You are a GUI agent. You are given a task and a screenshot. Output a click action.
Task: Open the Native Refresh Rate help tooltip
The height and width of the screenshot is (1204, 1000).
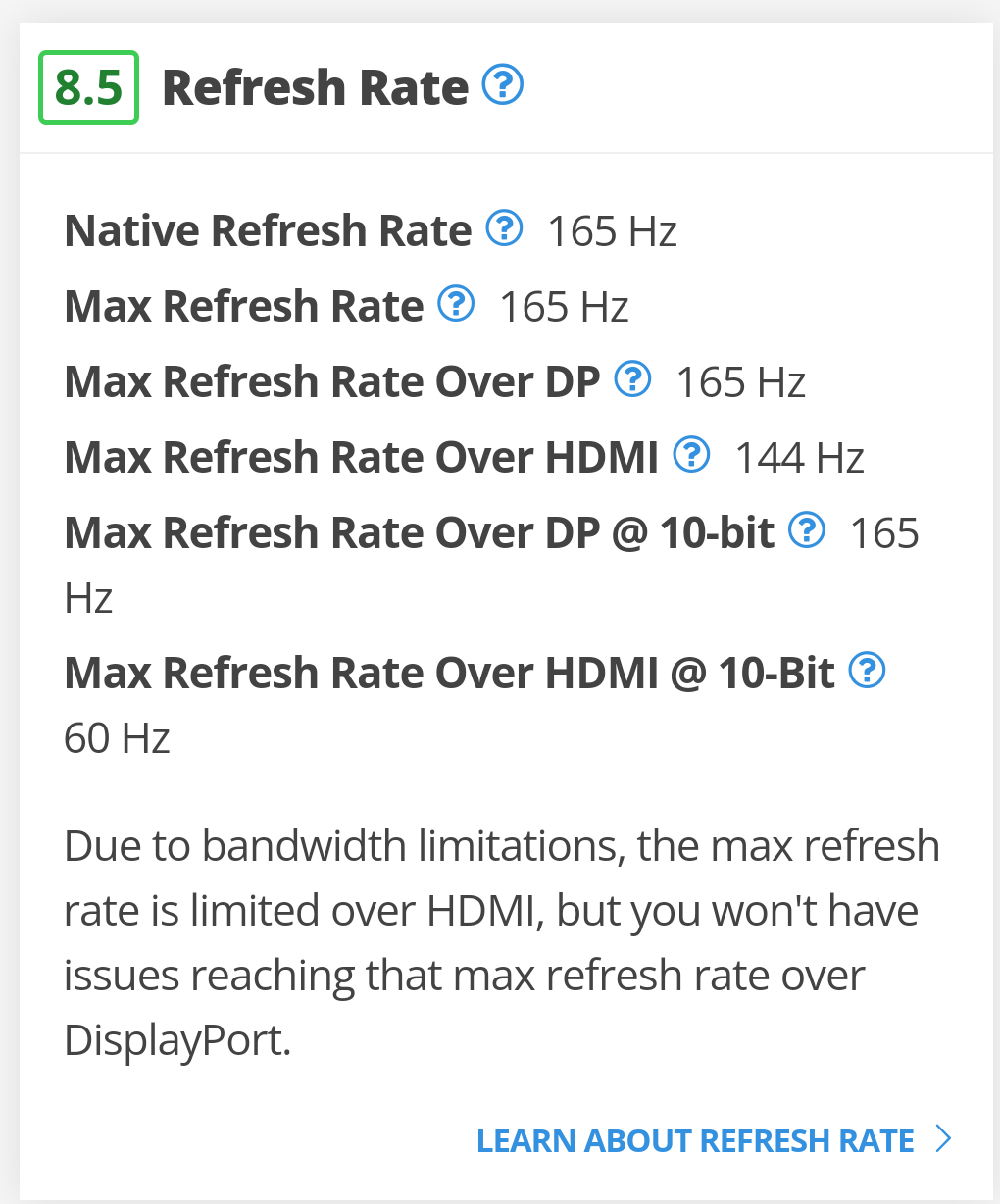(x=505, y=228)
